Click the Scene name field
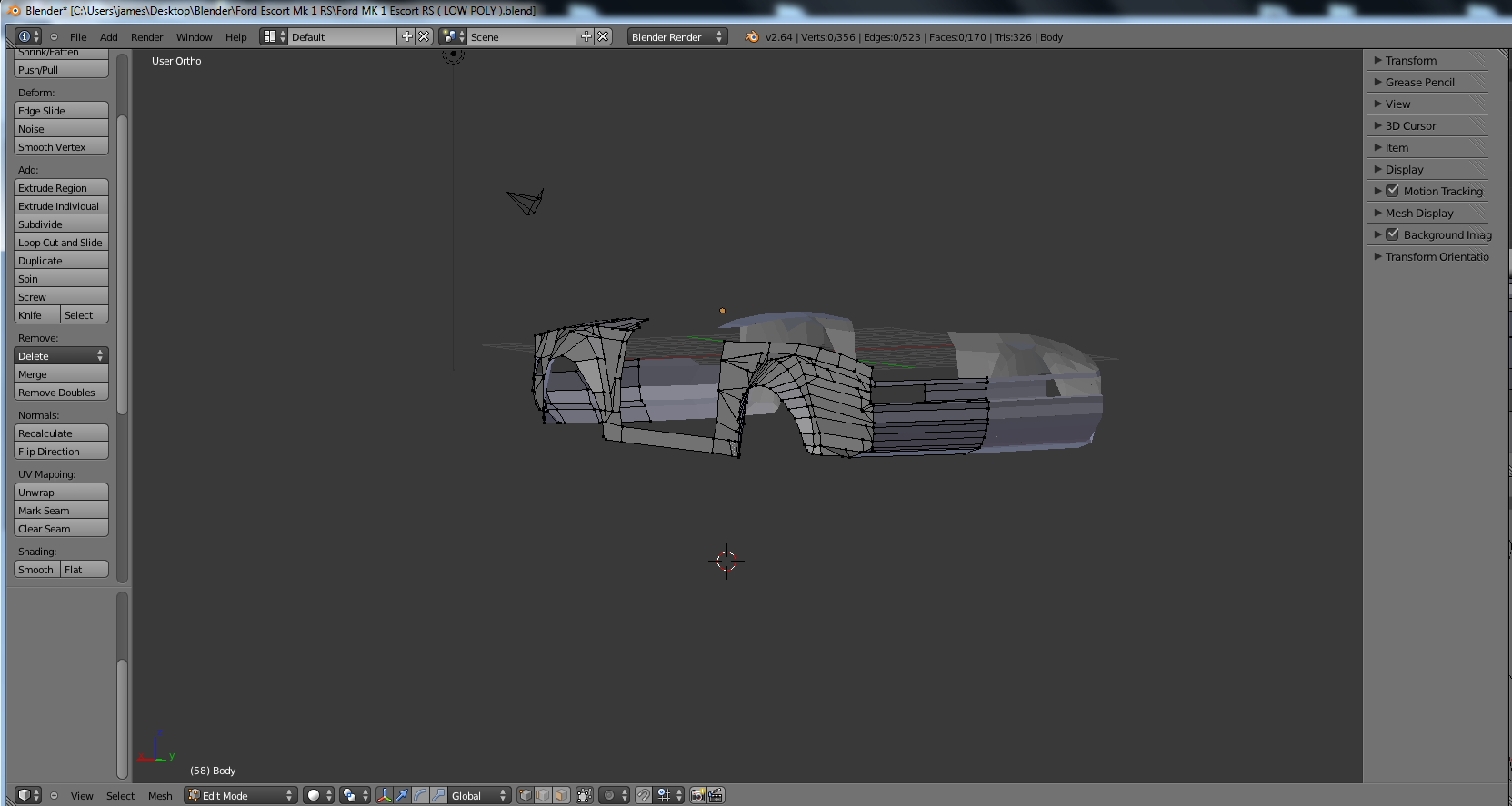The width and height of the screenshot is (1512, 806). 521,36
